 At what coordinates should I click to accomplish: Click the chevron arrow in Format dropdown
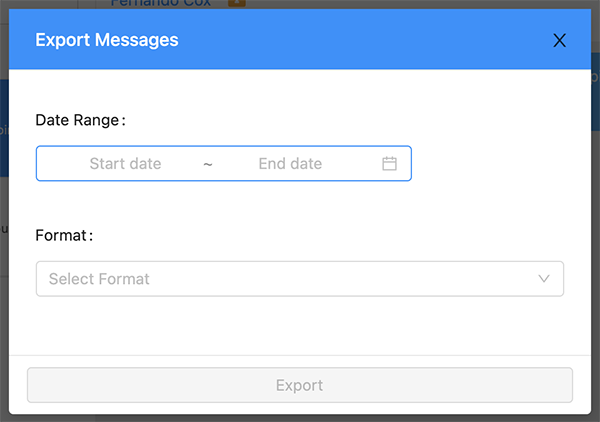(544, 279)
